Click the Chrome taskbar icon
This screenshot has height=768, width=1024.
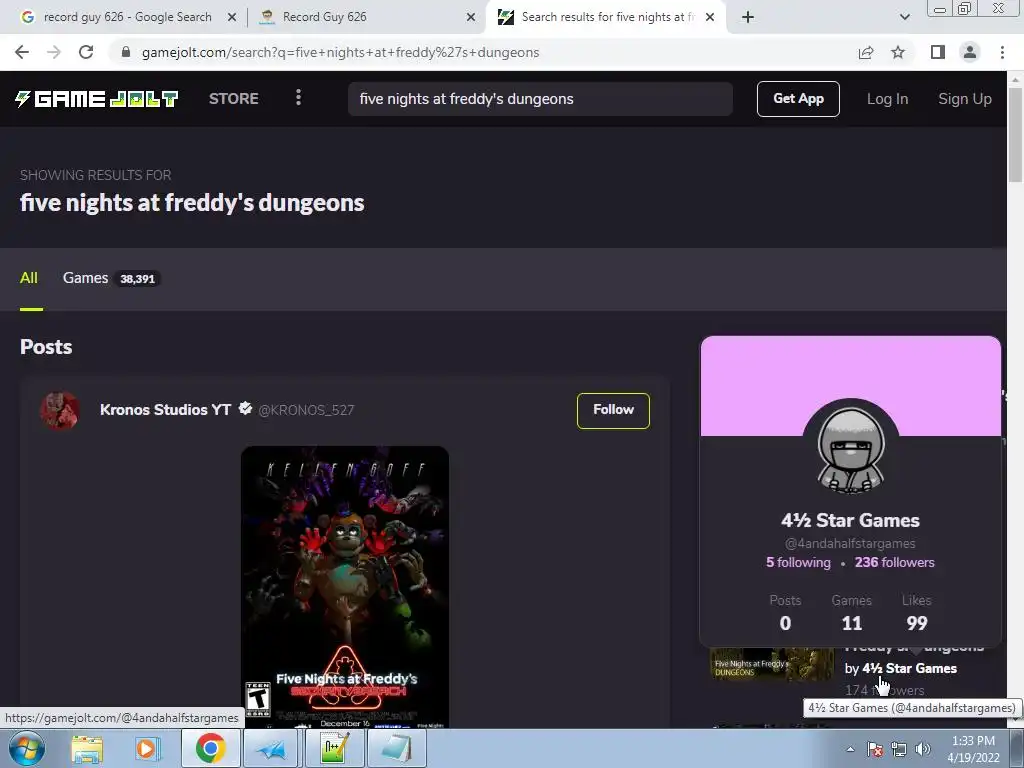coord(210,748)
